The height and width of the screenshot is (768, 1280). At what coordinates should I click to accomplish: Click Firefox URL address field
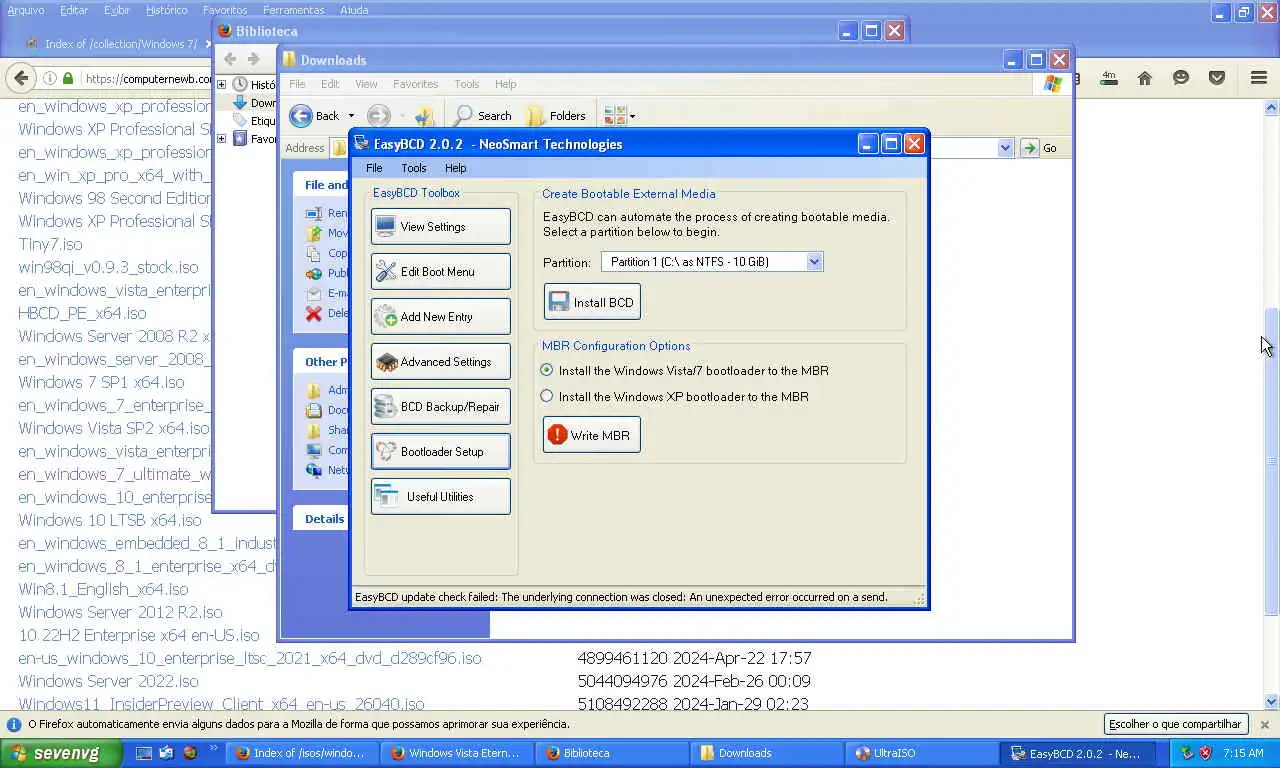[148, 78]
